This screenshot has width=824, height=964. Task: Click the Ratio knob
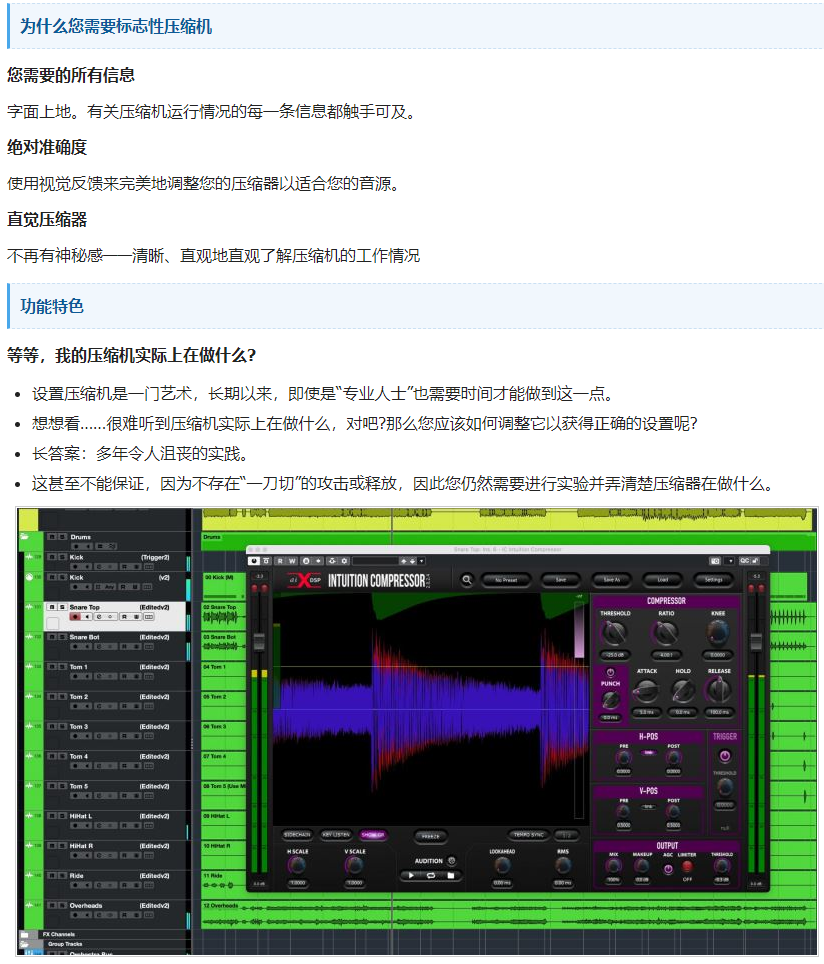click(x=665, y=632)
